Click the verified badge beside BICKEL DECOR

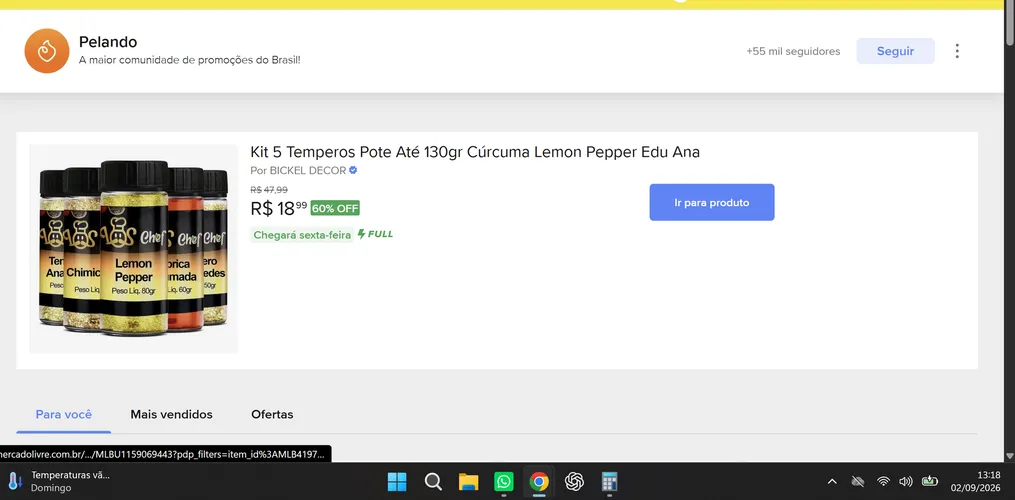point(353,170)
